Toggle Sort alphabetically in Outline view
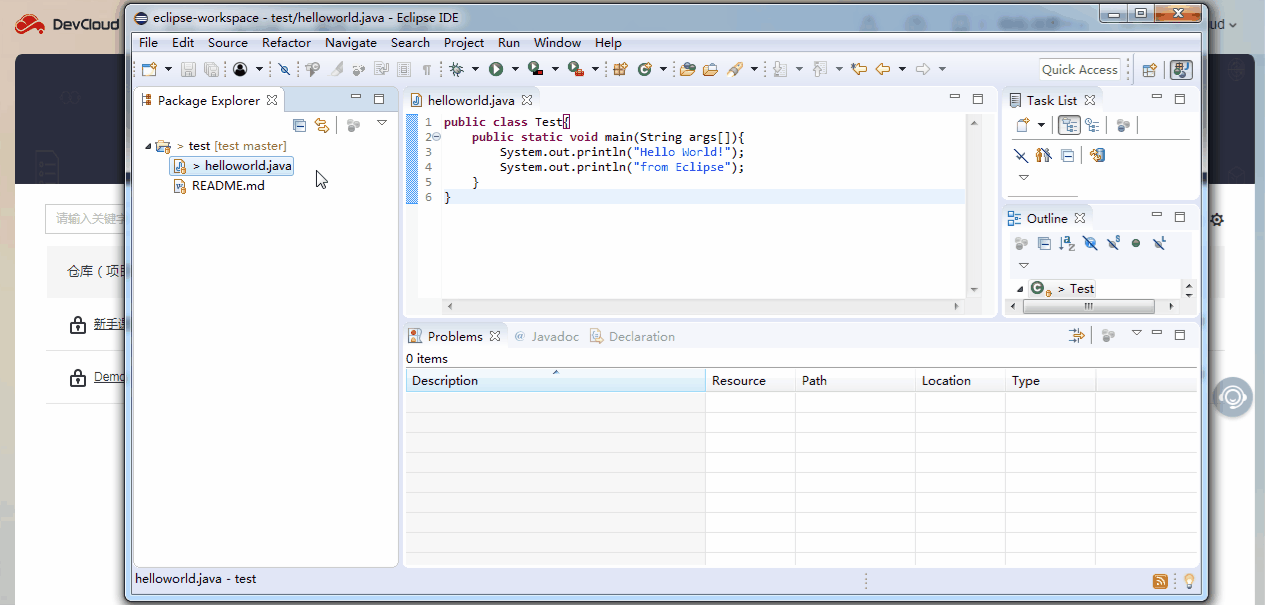 pos(1066,243)
